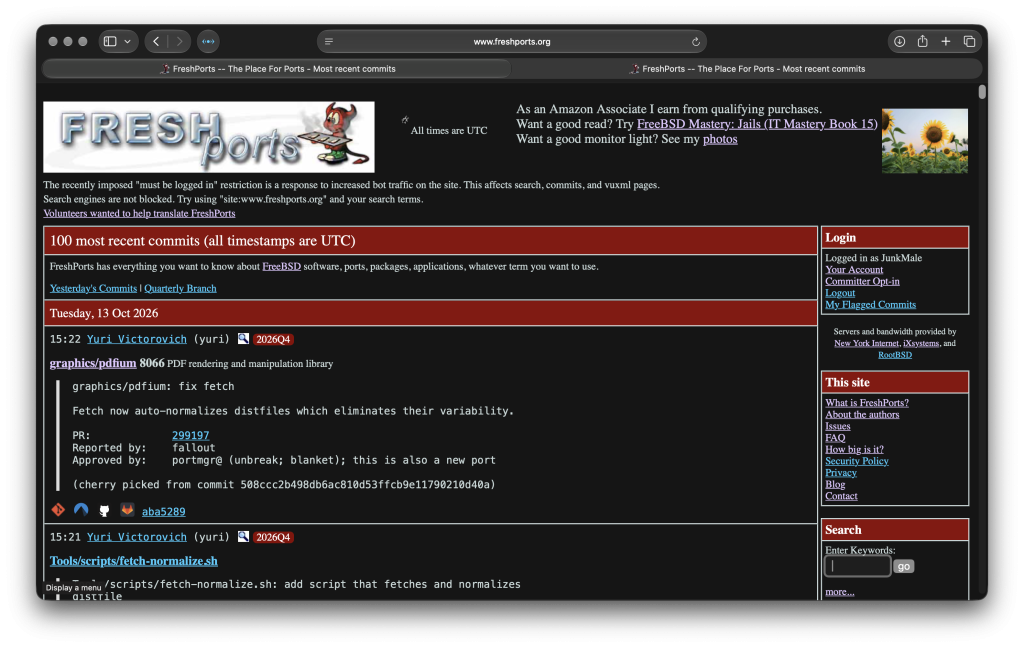This screenshot has height=648, width=1024.
Task: Open the Issues link
Action: (x=838, y=426)
